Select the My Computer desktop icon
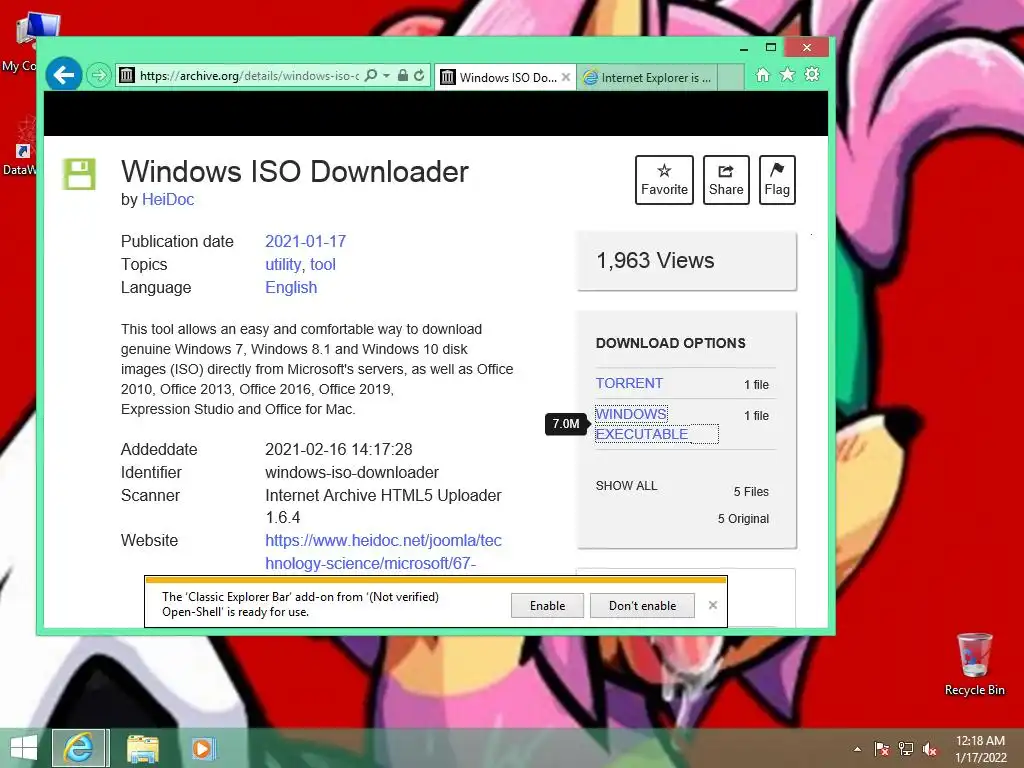The height and width of the screenshot is (768, 1024). click(x=26, y=43)
